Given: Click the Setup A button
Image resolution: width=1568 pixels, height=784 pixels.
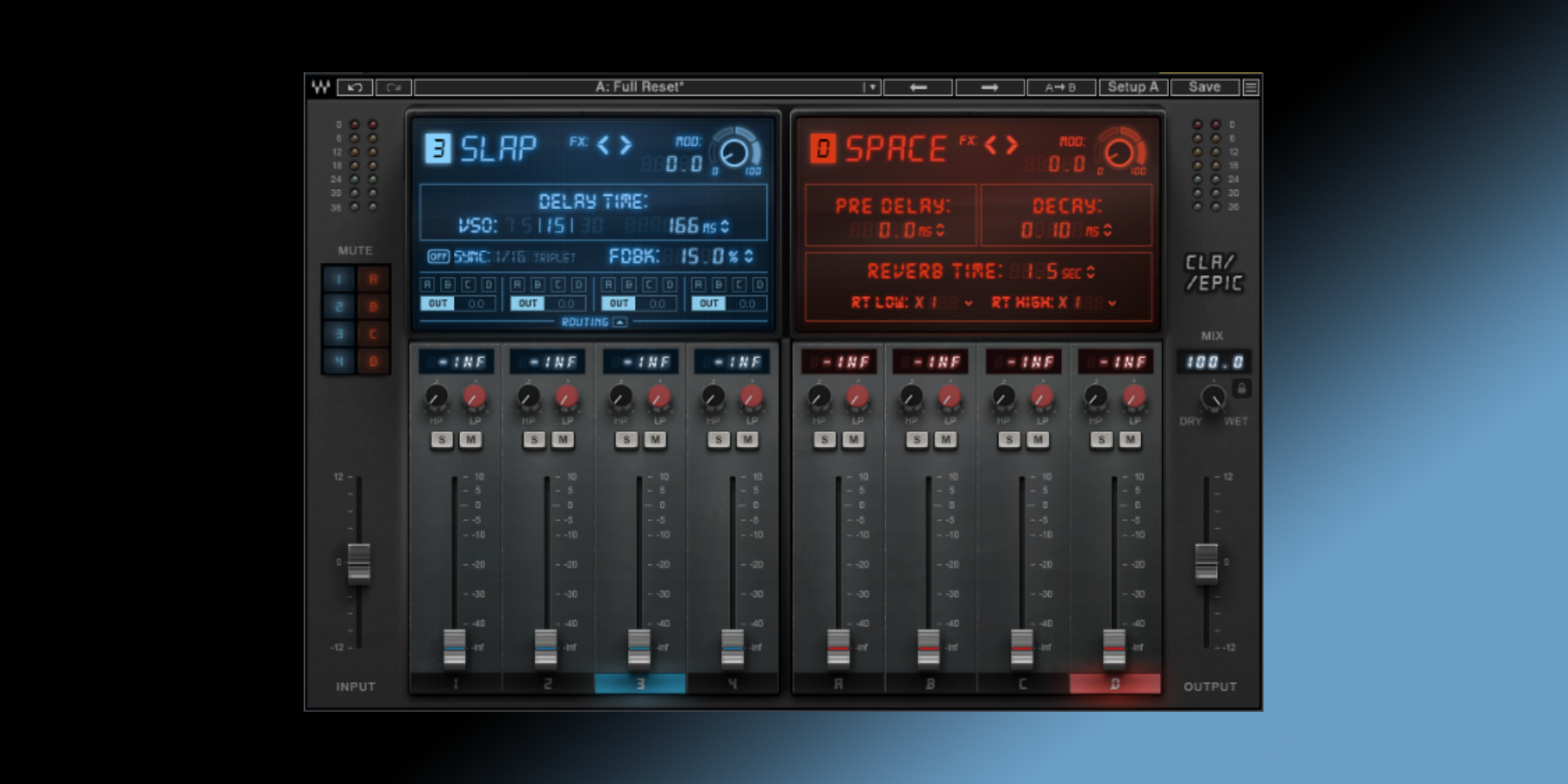Looking at the screenshot, I should tap(1132, 87).
